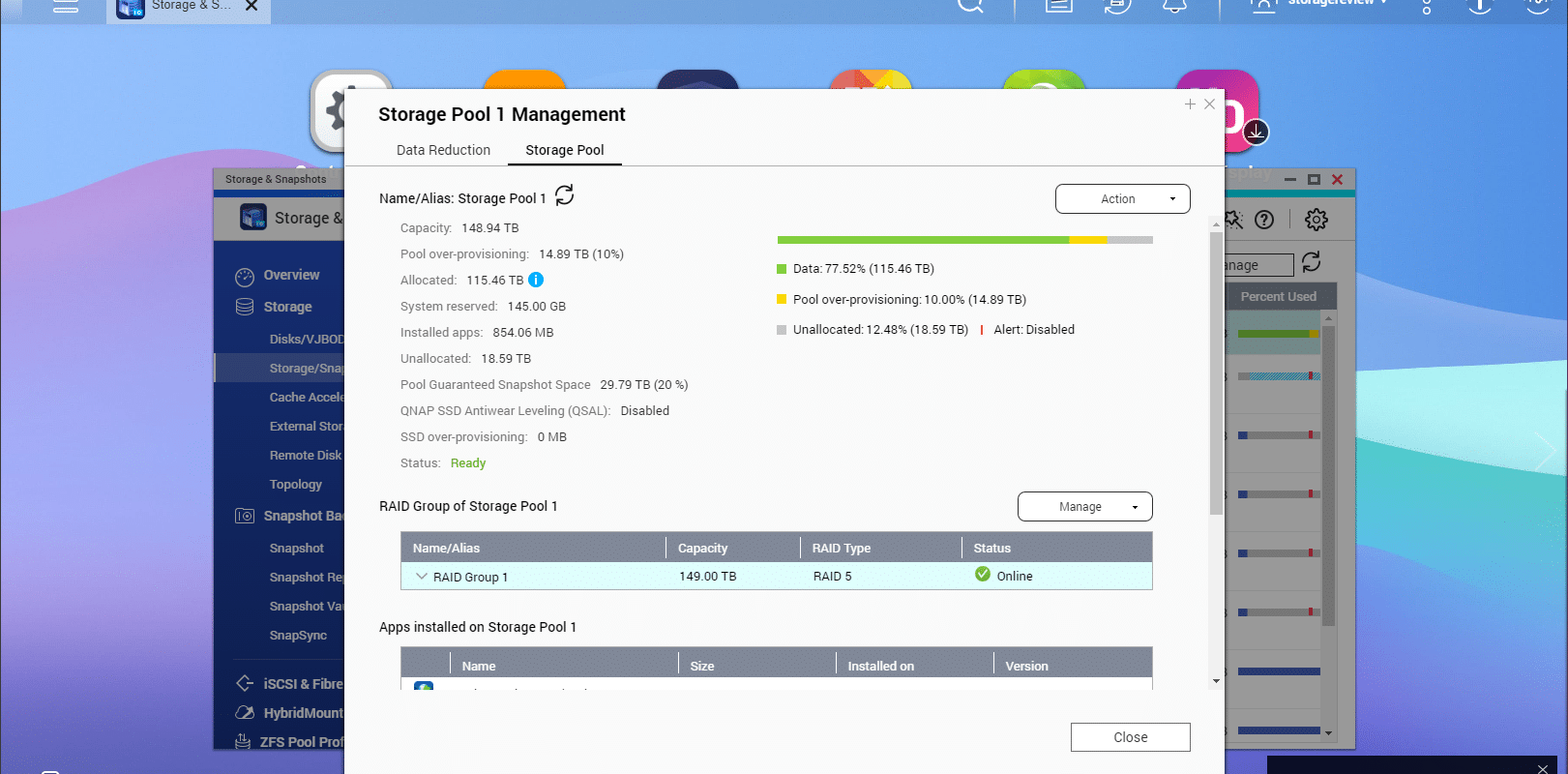Open Remote Disk in the sidebar
Viewport: 1568px width, 774px height.
306,455
